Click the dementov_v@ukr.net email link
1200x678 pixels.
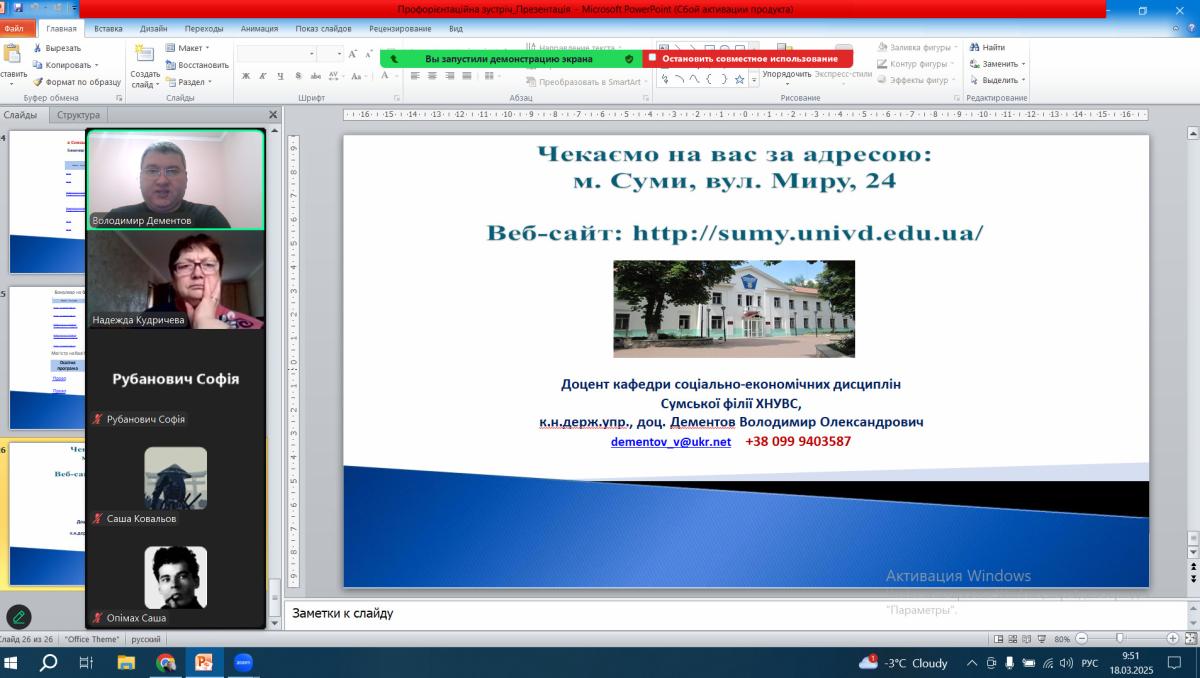671,441
